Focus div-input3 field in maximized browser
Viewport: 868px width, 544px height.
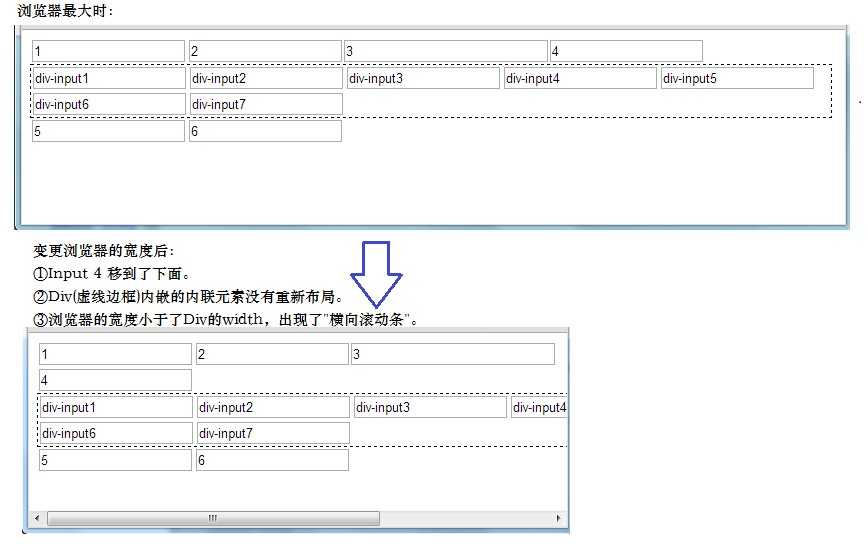(x=423, y=78)
